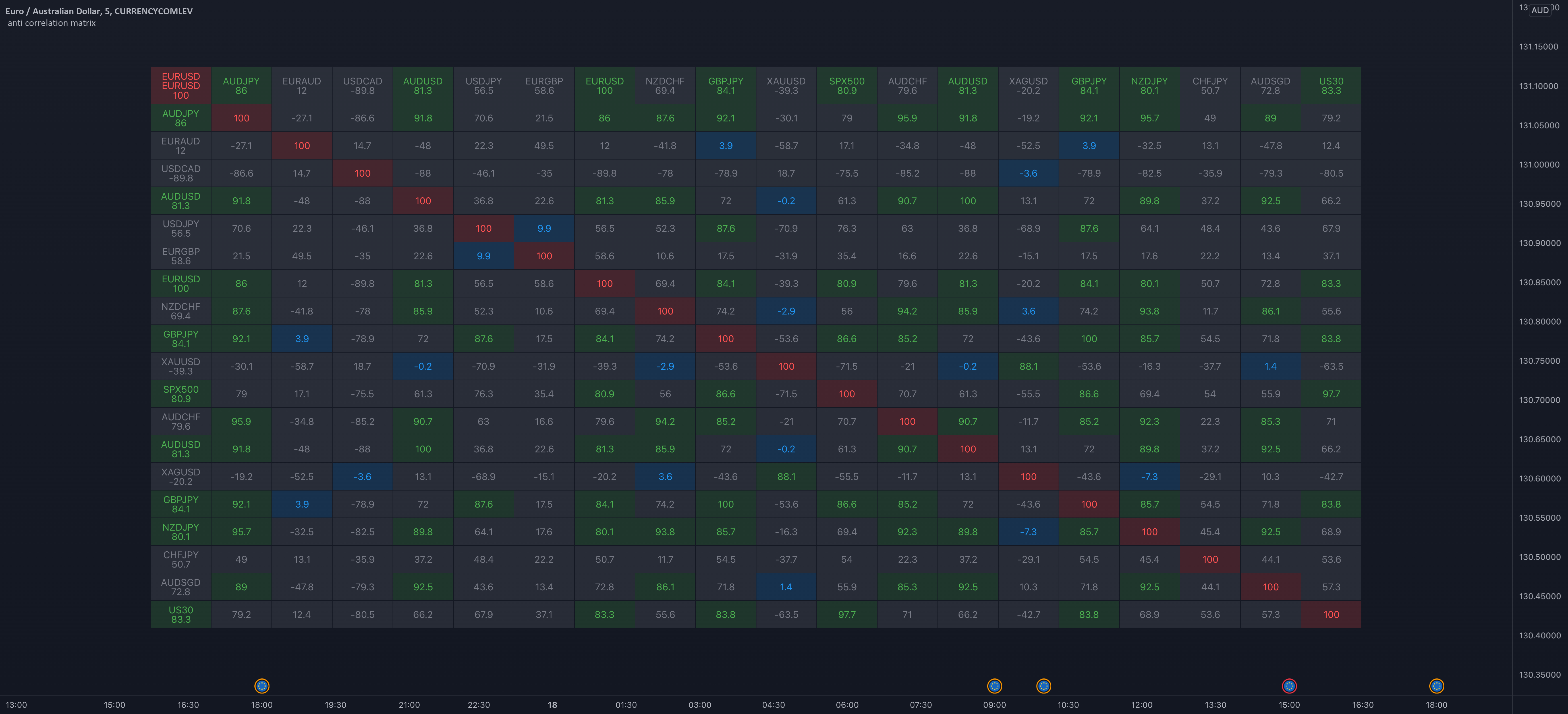
Task: Open the EU event icon above 09:00
Action: click(x=994, y=686)
